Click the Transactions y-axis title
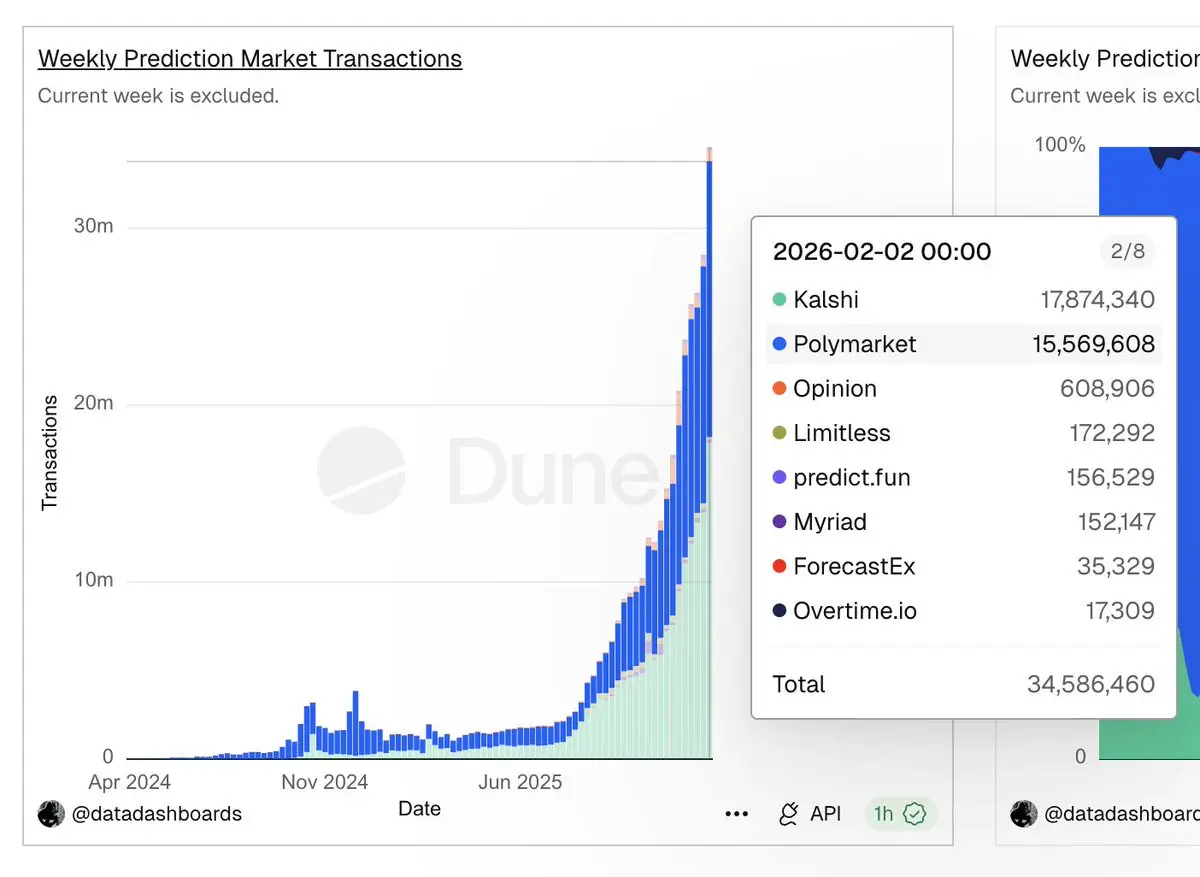Viewport: 1200px width, 877px height. point(50,453)
